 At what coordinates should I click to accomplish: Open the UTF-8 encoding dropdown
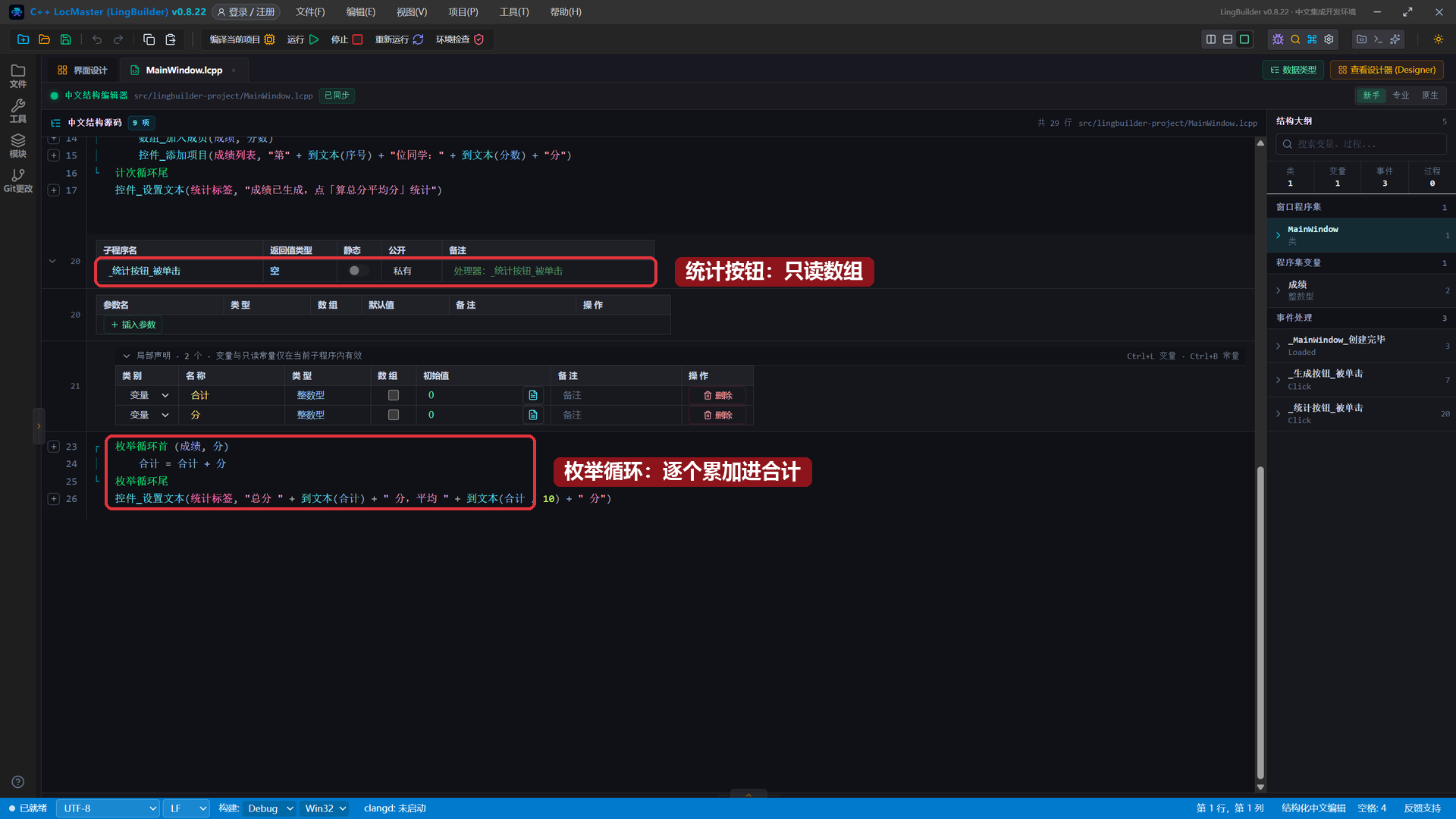click(x=108, y=808)
